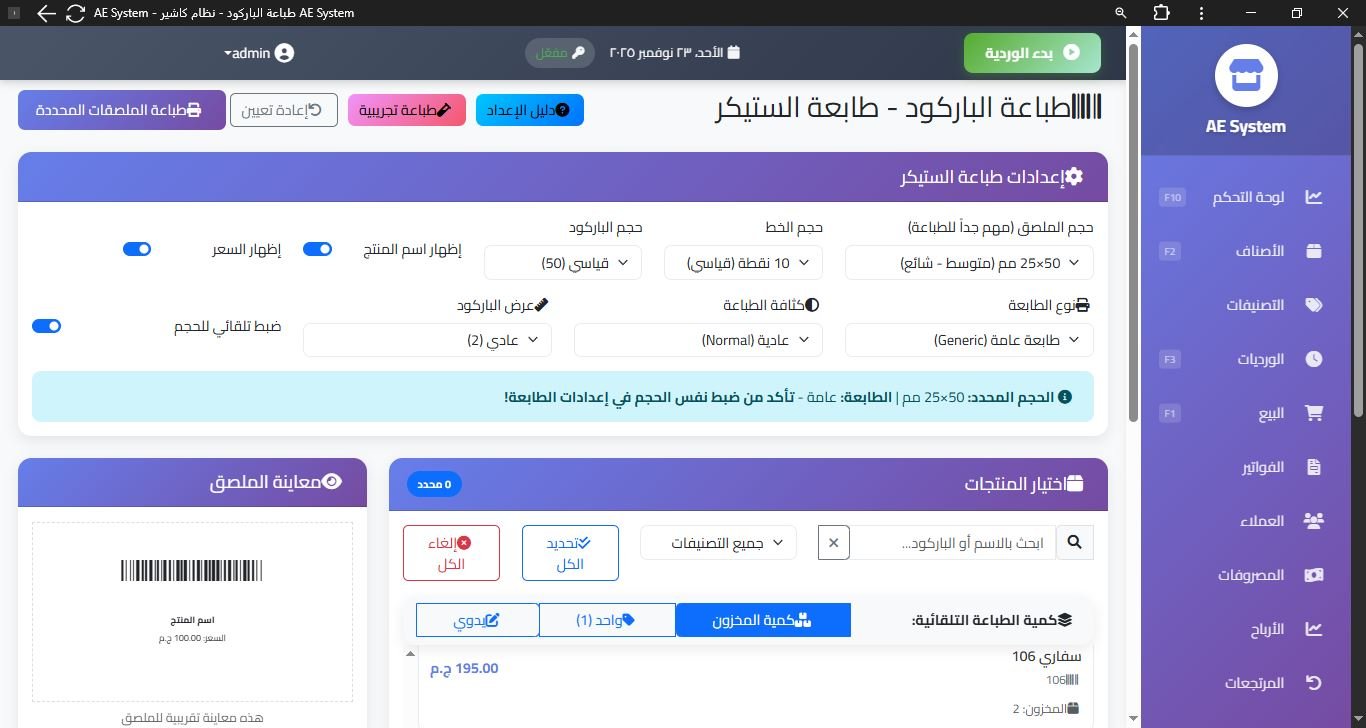The width and height of the screenshot is (1366, 728).
Task: Open the البيع (Sales) page from the sidebar
Action: pos(1314,412)
